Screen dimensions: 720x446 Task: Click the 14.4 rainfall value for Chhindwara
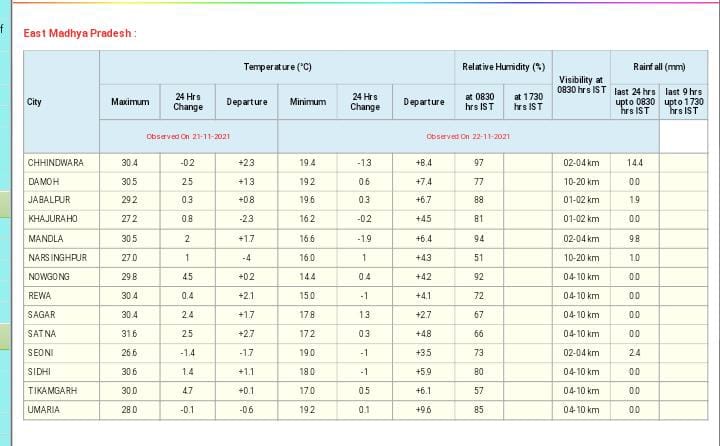click(634, 162)
